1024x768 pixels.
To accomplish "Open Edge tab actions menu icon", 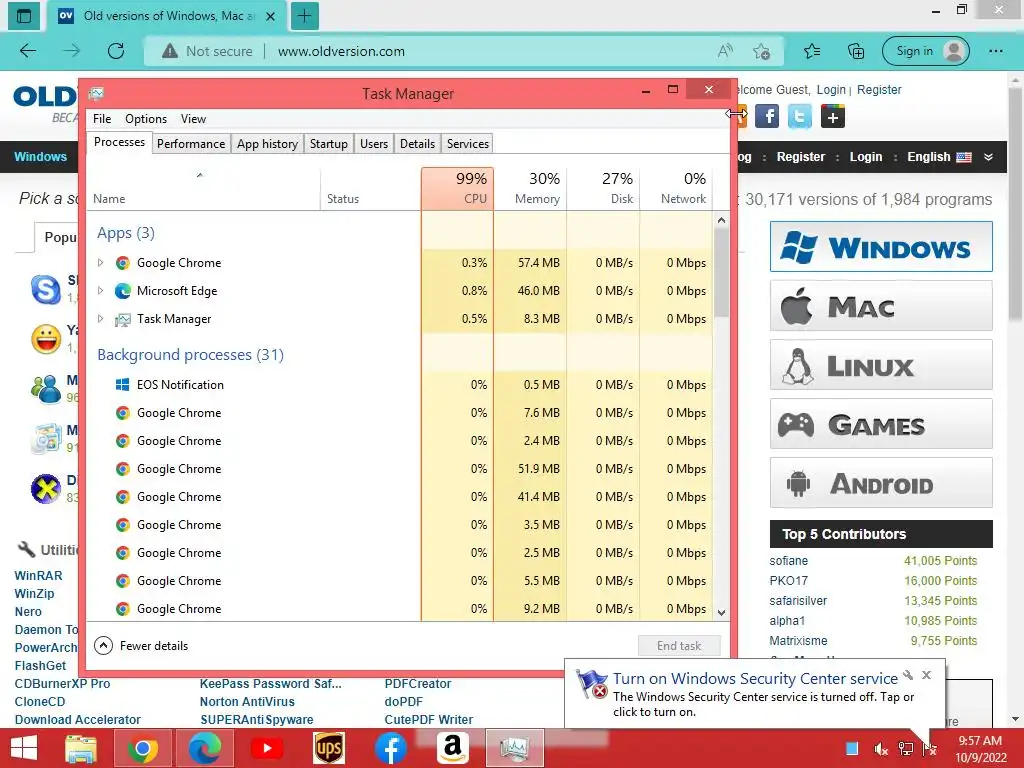I will tap(24, 16).
